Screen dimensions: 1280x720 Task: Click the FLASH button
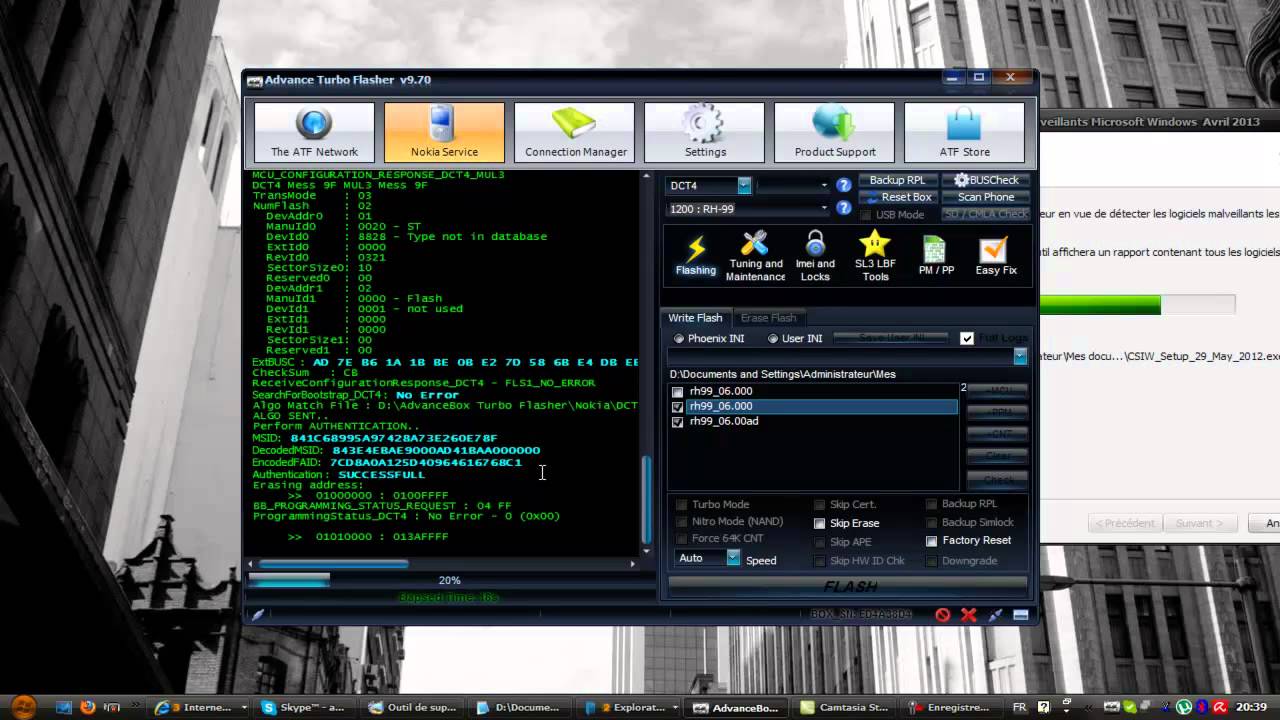coord(848,586)
